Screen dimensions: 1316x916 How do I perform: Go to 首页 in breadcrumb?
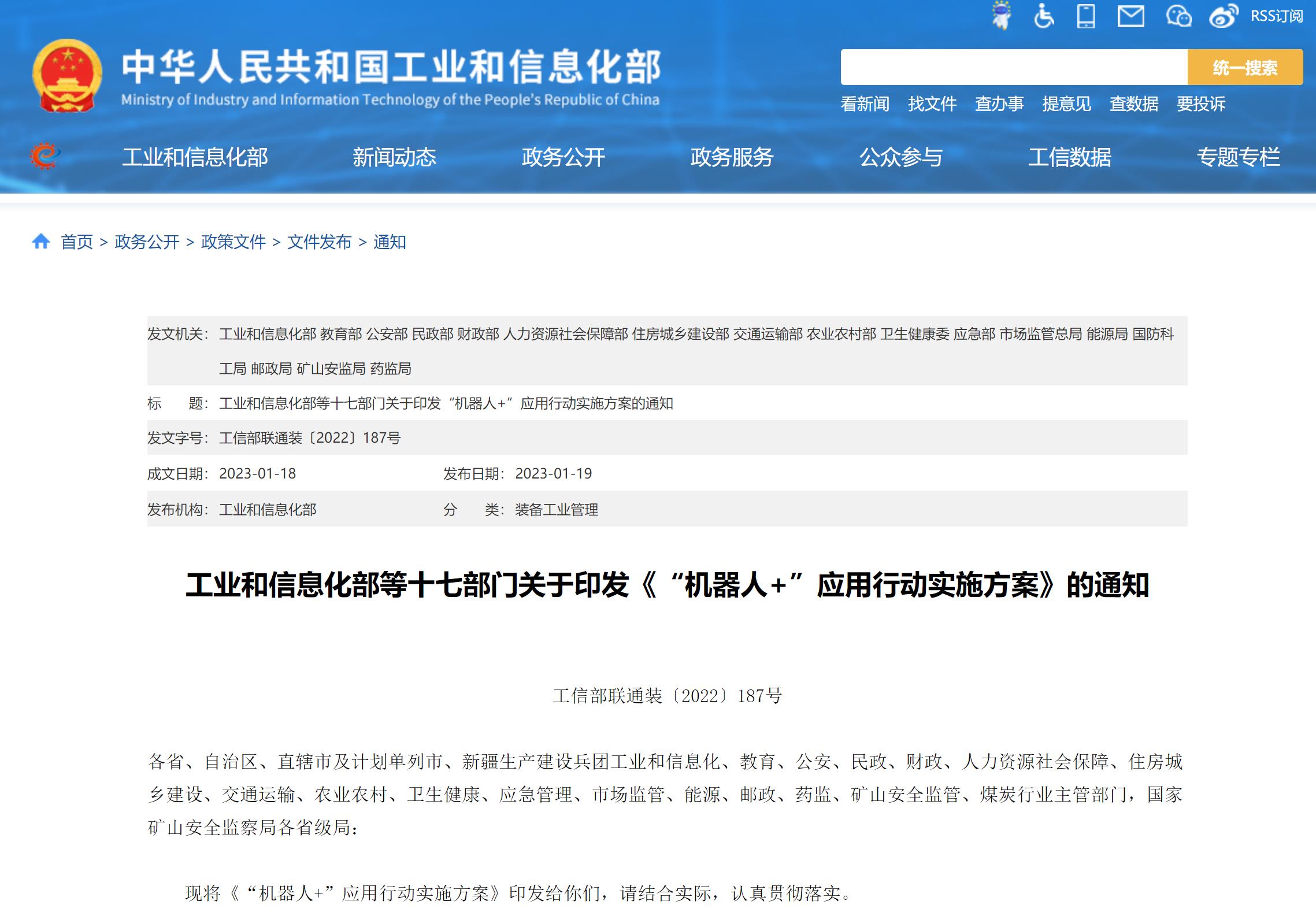click(x=77, y=242)
